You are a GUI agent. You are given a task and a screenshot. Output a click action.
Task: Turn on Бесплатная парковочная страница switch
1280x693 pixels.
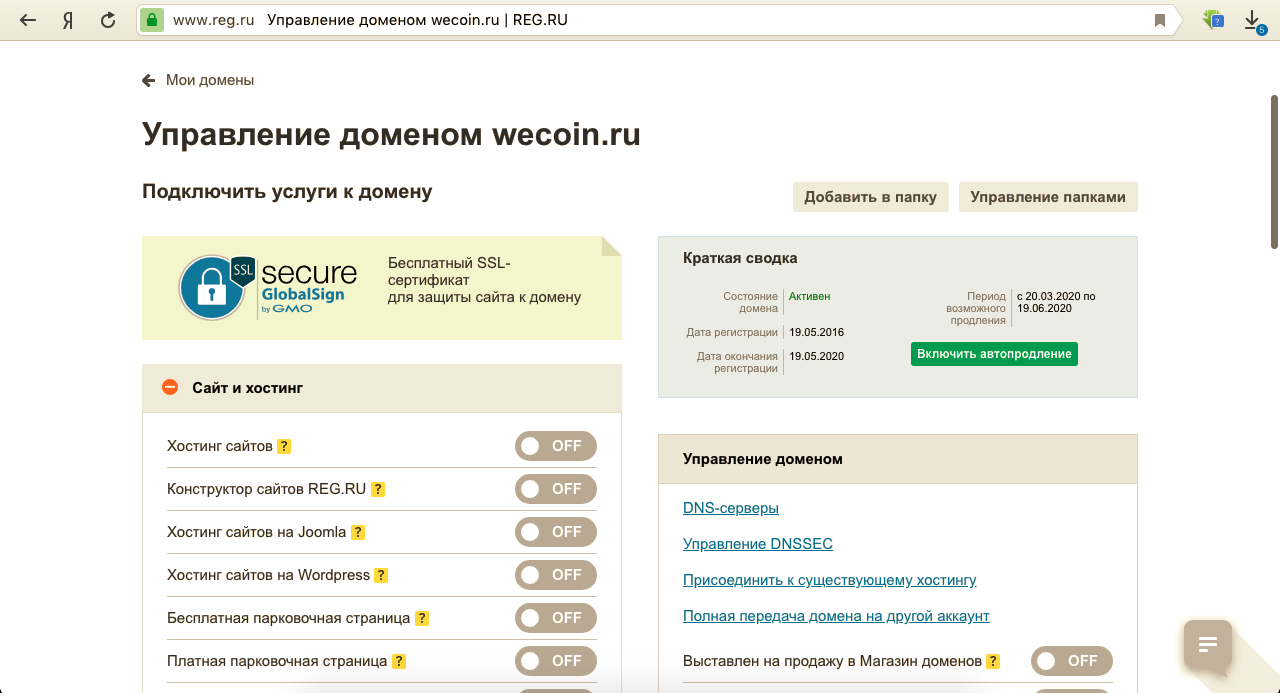pos(556,618)
